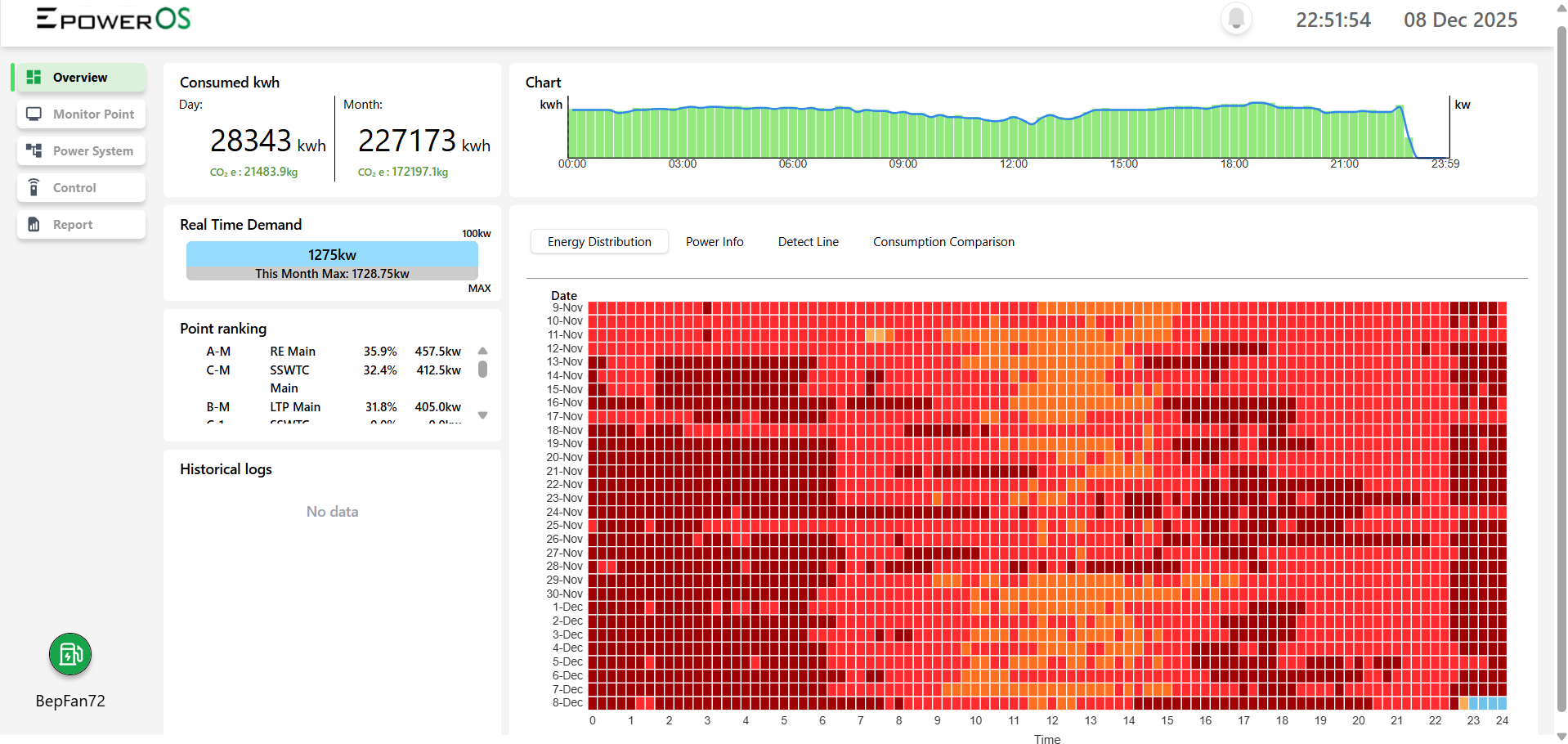Click the date 08 Dec 2025

pyautogui.click(x=1460, y=20)
